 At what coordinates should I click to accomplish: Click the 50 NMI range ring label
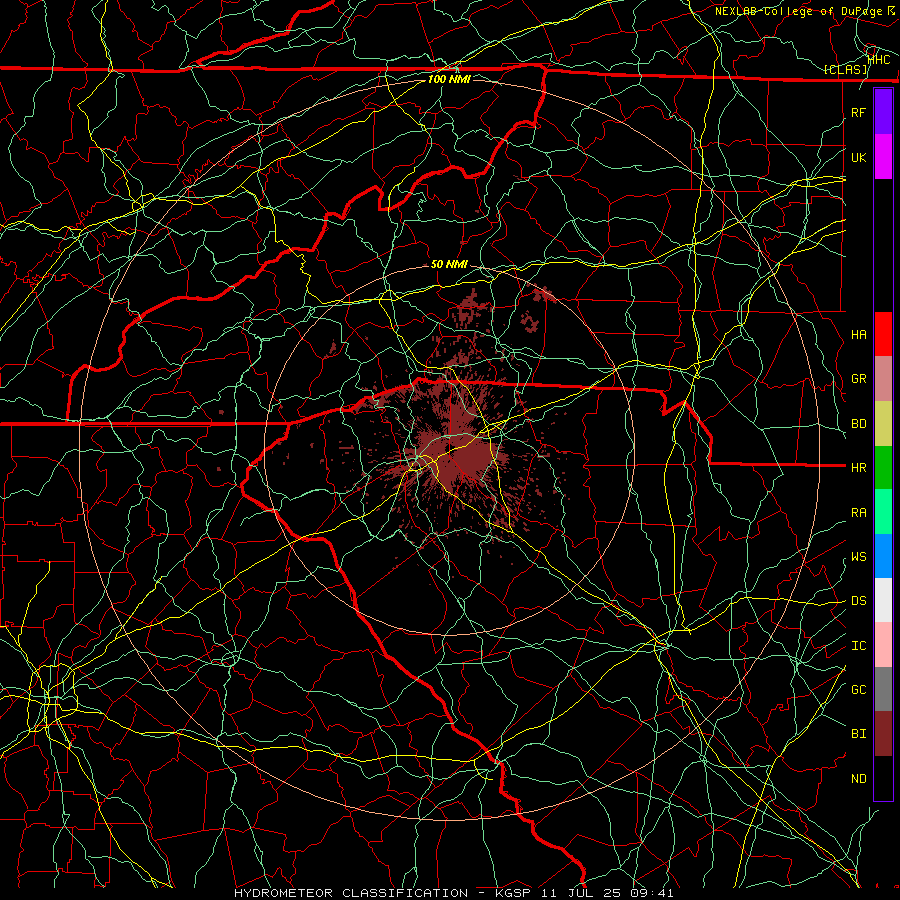pyautogui.click(x=449, y=264)
